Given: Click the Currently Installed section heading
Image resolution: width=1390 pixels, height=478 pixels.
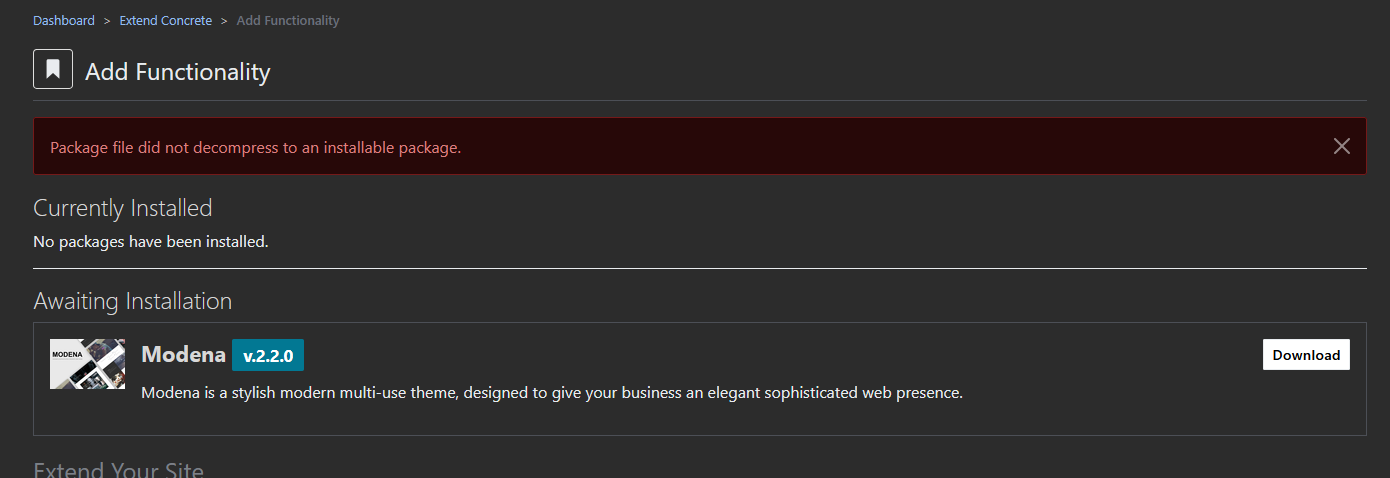Looking at the screenshot, I should (x=123, y=208).
